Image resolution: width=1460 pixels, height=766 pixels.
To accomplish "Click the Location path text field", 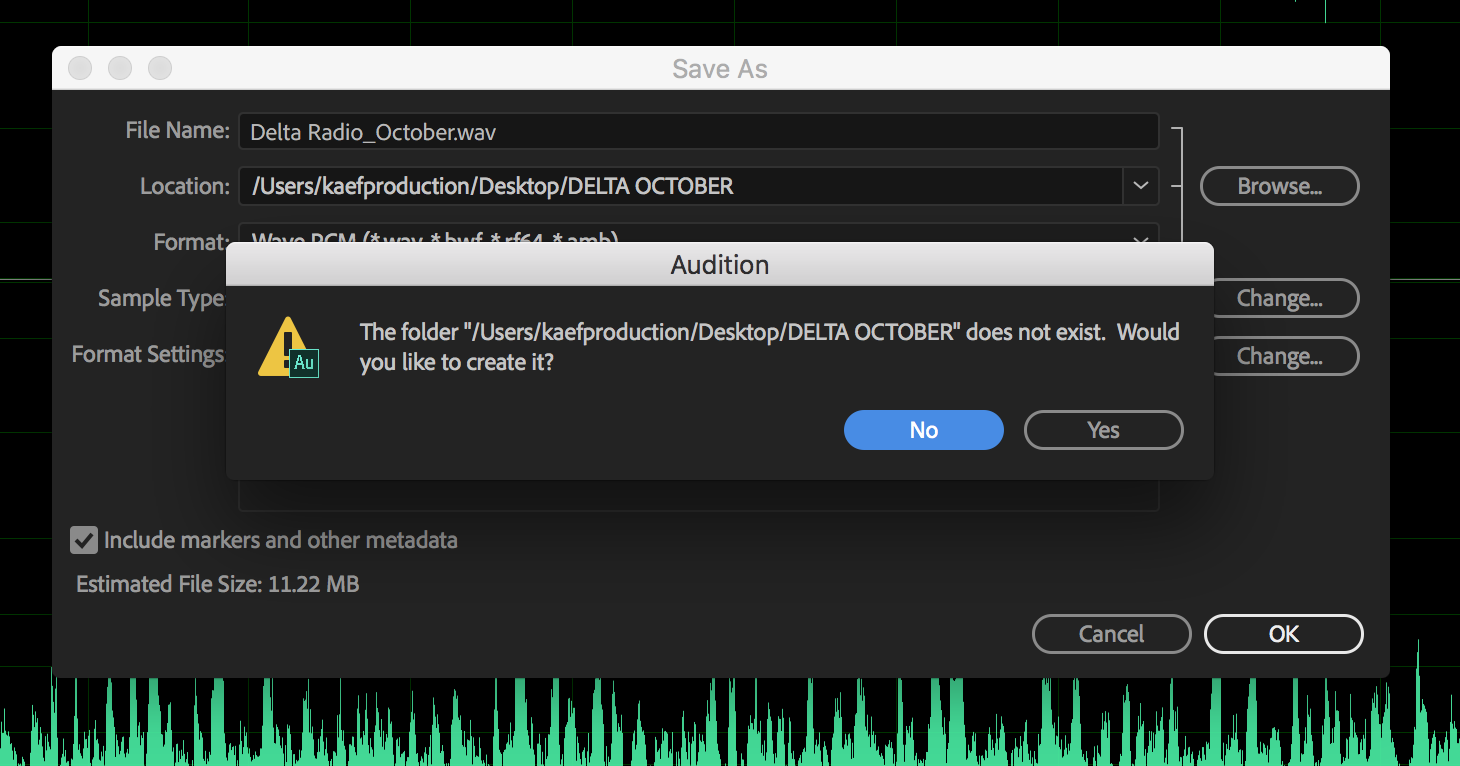I will 680,186.
